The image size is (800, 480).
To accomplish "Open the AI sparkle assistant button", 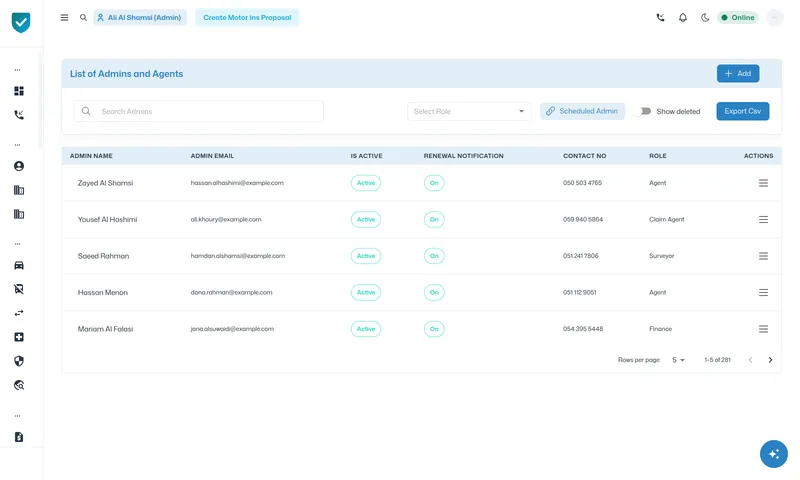I will pyautogui.click(x=773, y=453).
